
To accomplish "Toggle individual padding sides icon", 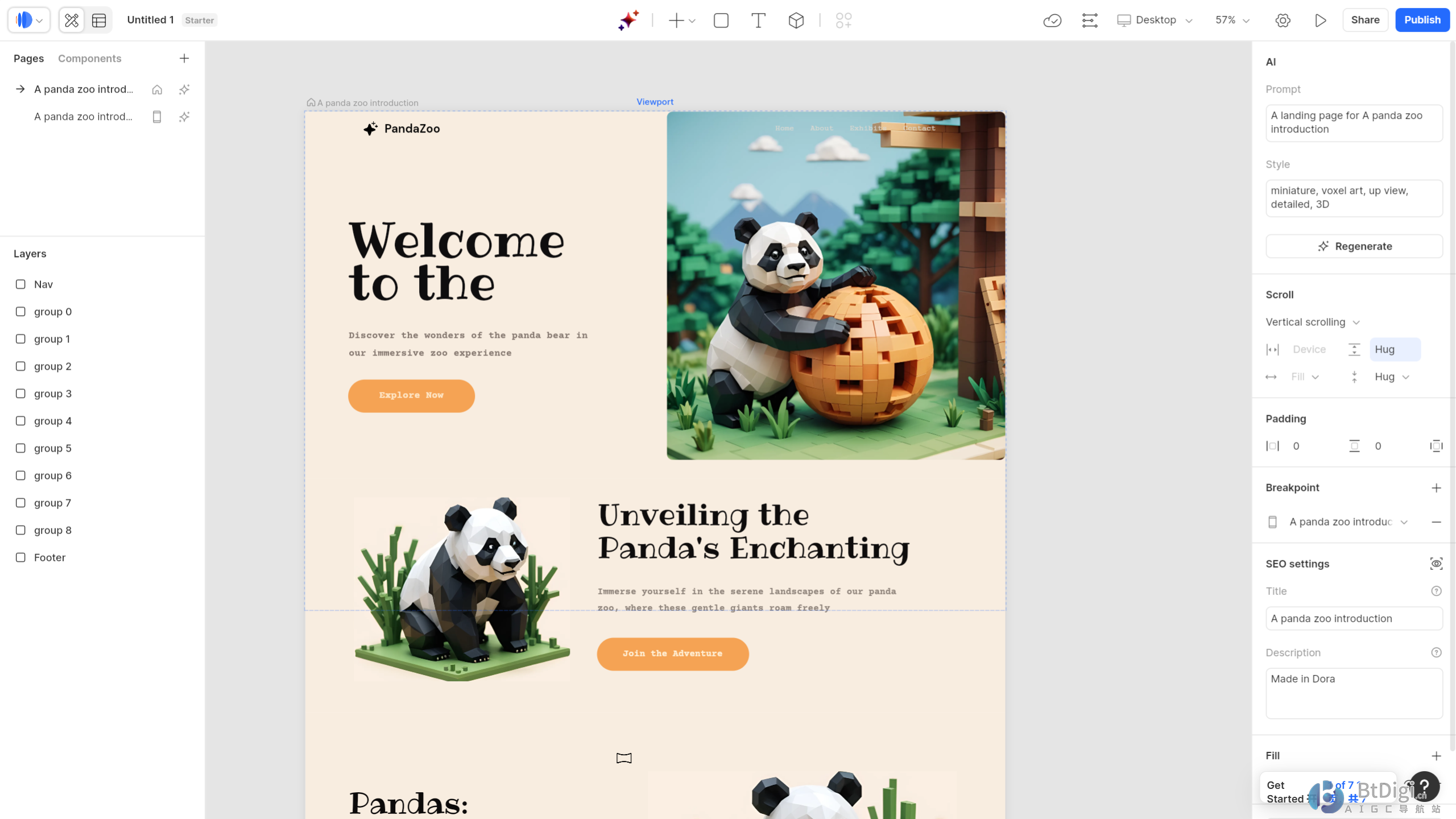I will coord(1436,446).
